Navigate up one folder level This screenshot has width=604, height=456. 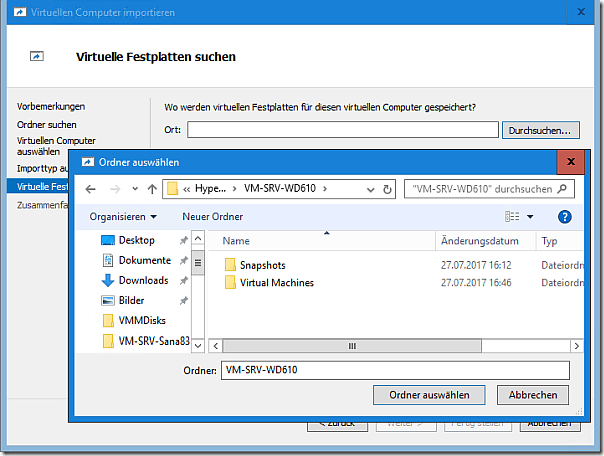click(152, 189)
